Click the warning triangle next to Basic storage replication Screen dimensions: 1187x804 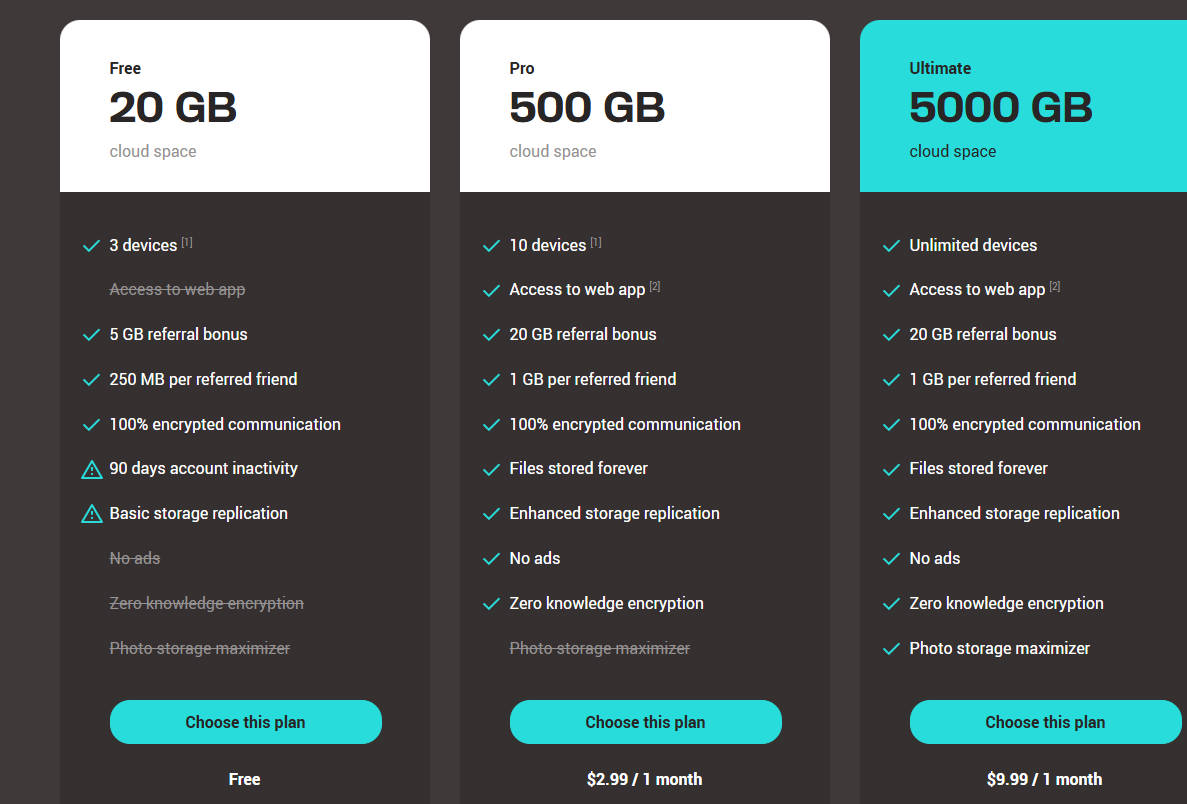[92, 514]
